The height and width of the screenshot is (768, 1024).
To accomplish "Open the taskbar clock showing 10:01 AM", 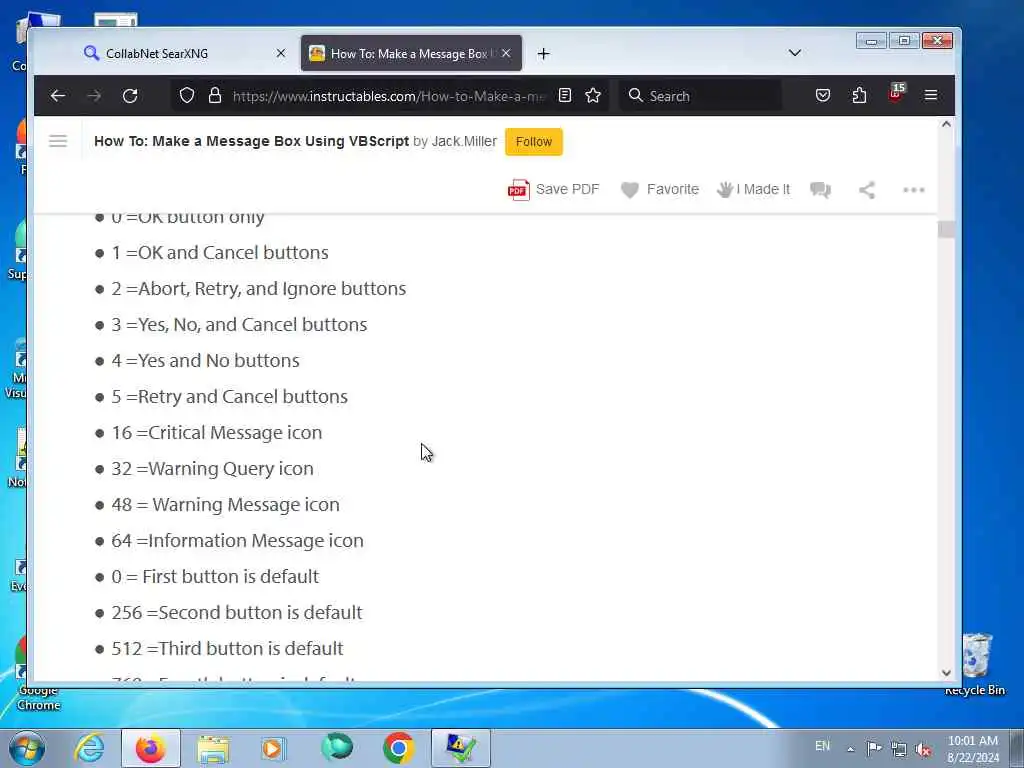I will coord(973,749).
